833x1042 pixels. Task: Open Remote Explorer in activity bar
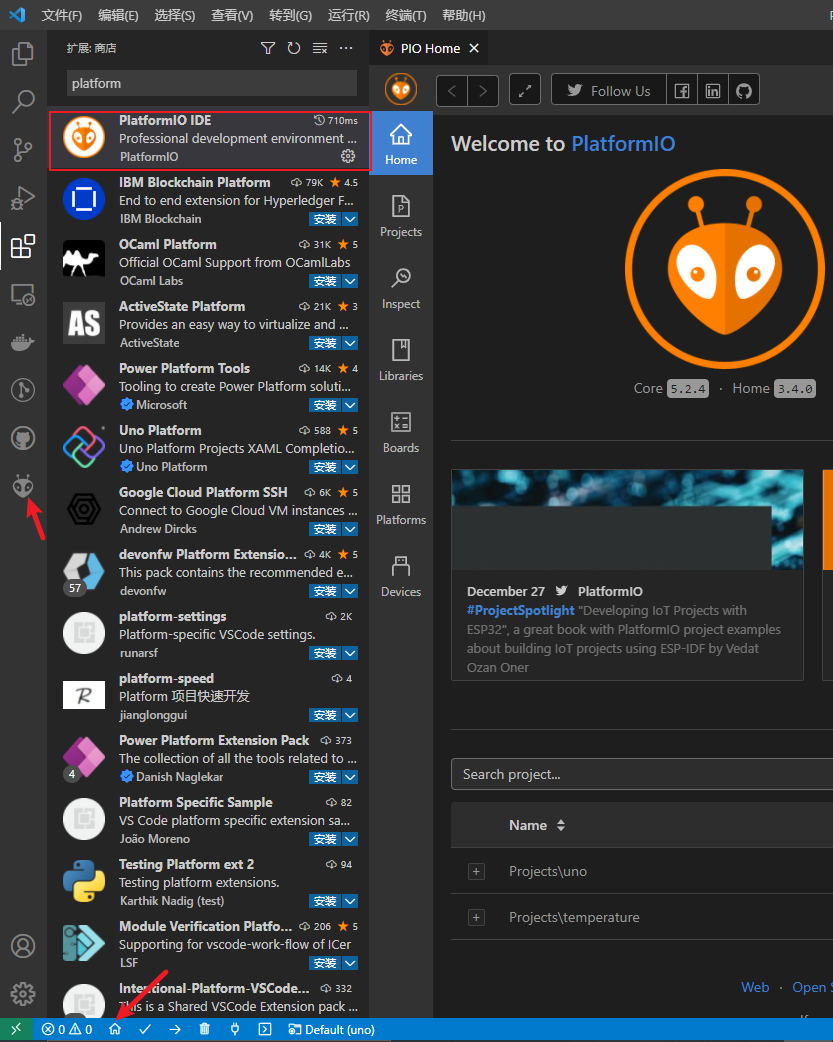tap(23, 294)
